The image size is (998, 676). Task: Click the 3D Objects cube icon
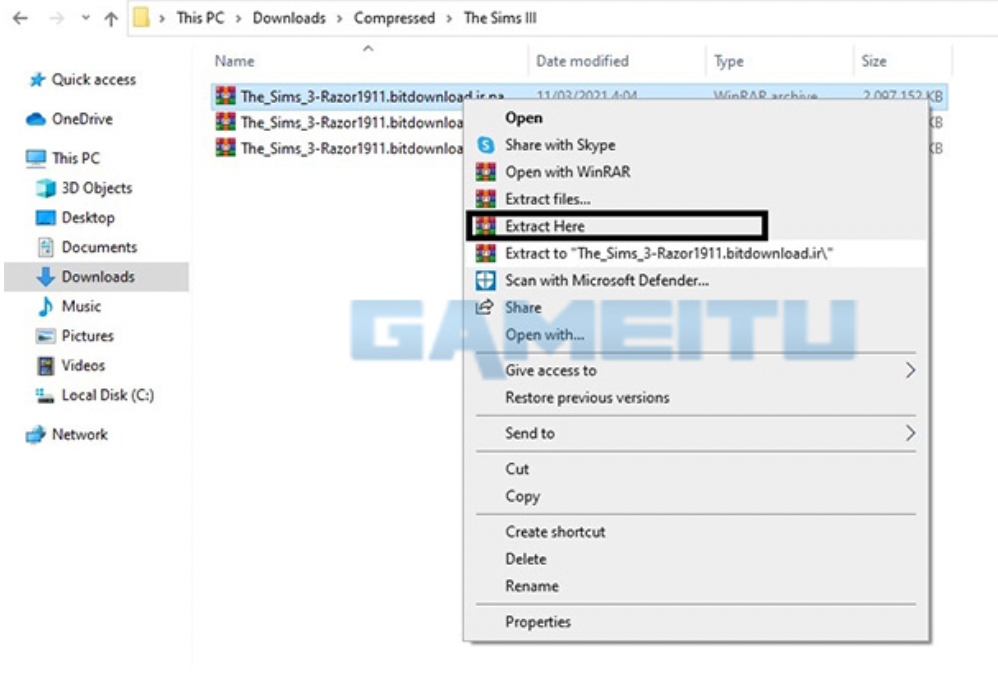click(x=46, y=188)
